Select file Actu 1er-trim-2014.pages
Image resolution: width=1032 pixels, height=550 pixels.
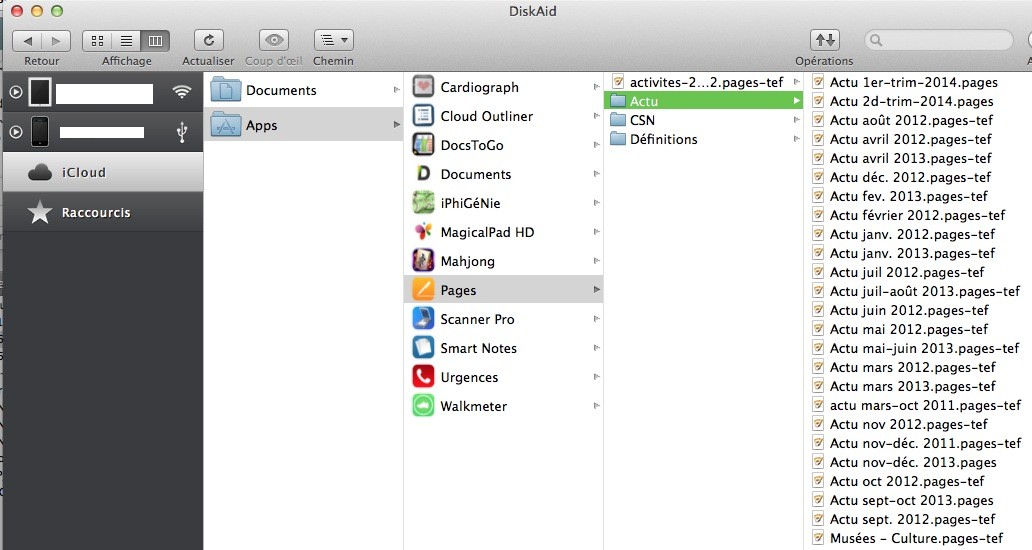pyautogui.click(x=913, y=82)
